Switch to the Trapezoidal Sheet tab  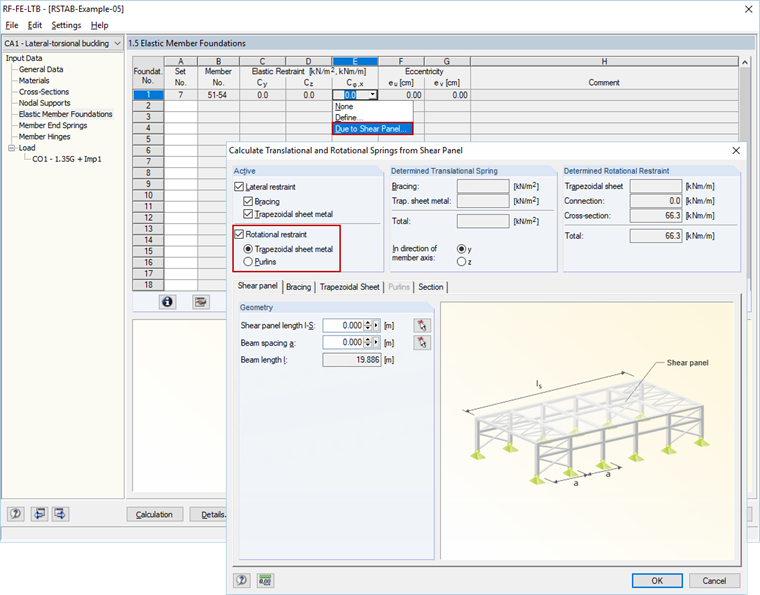point(349,287)
